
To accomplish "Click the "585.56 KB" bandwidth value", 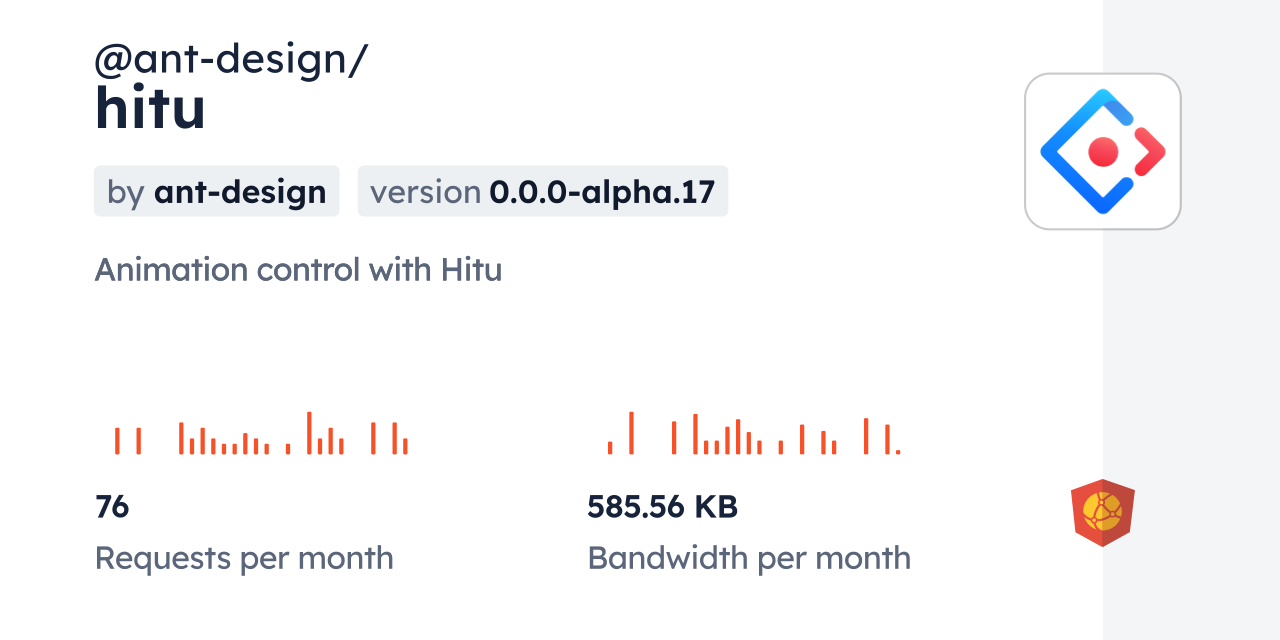I will (662, 507).
